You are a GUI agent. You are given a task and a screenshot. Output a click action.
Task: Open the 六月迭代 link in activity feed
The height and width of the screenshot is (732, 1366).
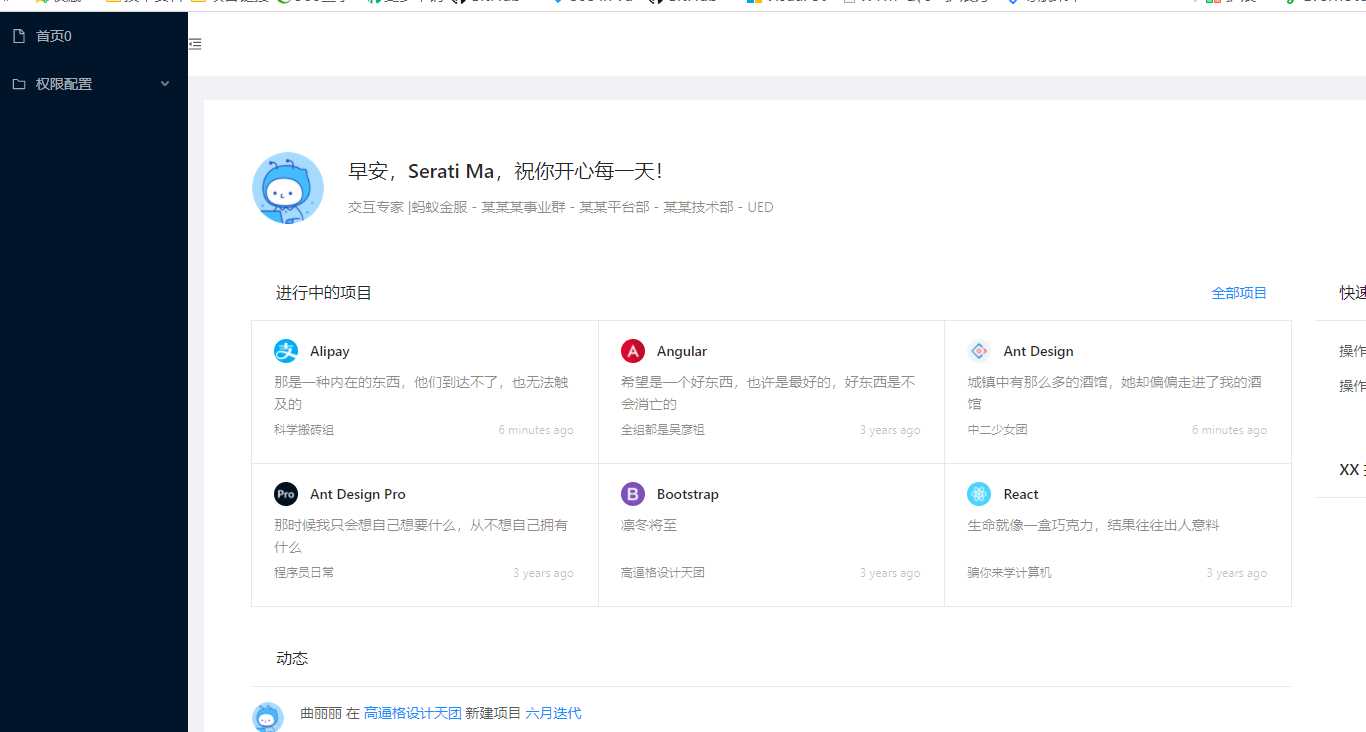[553, 713]
